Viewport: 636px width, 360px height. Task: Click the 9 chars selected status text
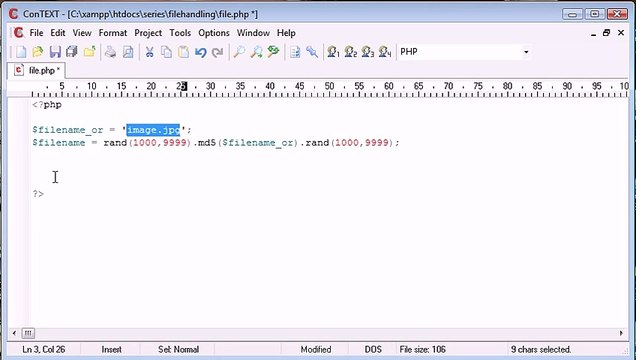[541, 349]
